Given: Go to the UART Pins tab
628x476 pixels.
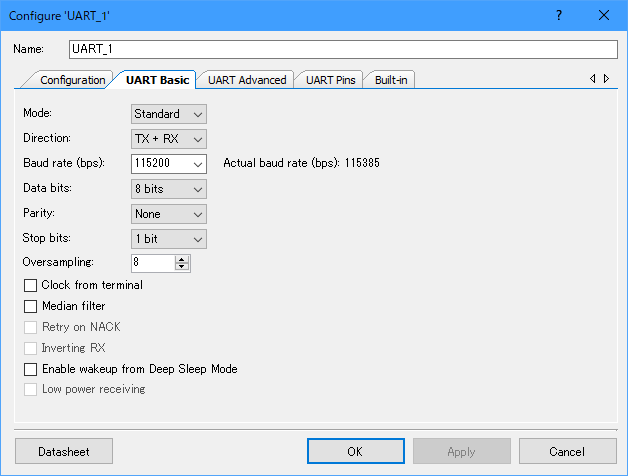Looking at the screenshot, I should coord(329,80).
